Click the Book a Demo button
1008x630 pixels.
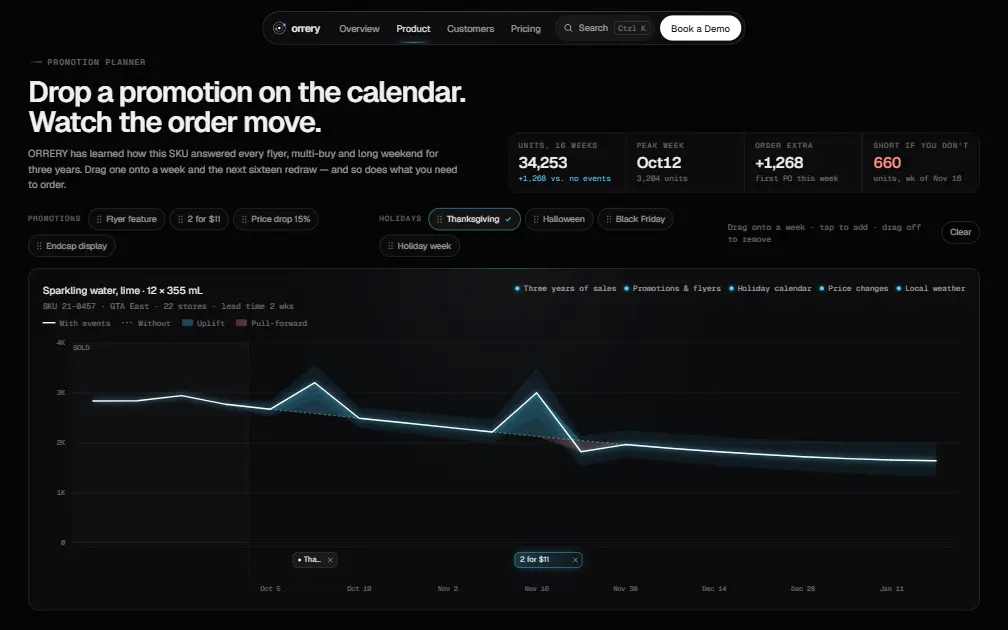pos(701,28)
